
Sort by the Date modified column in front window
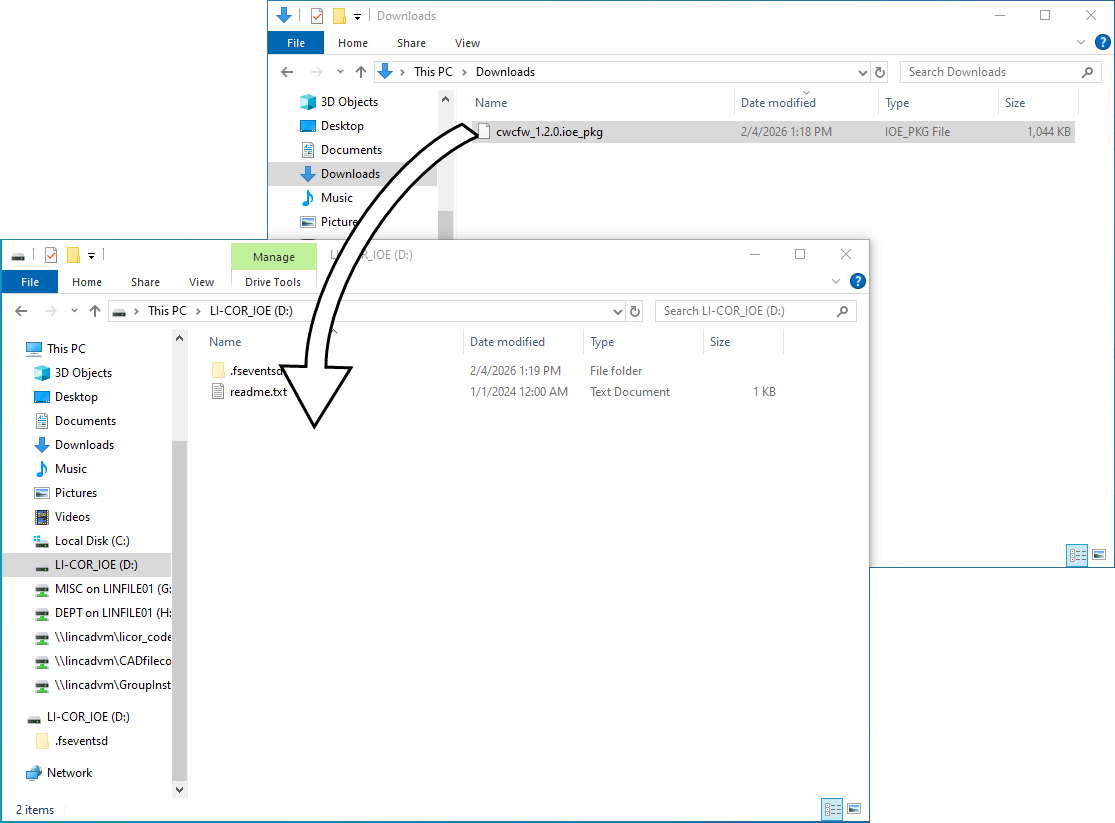[507, 342]
